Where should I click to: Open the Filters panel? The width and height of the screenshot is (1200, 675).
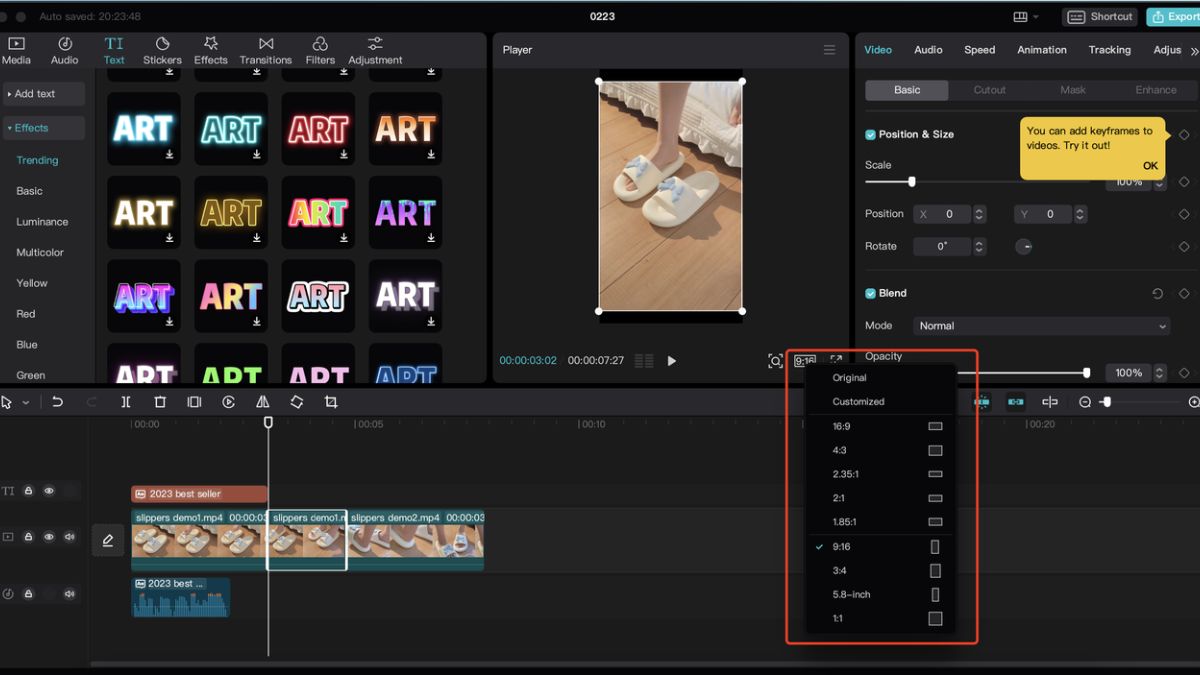[x=320, y=50]
